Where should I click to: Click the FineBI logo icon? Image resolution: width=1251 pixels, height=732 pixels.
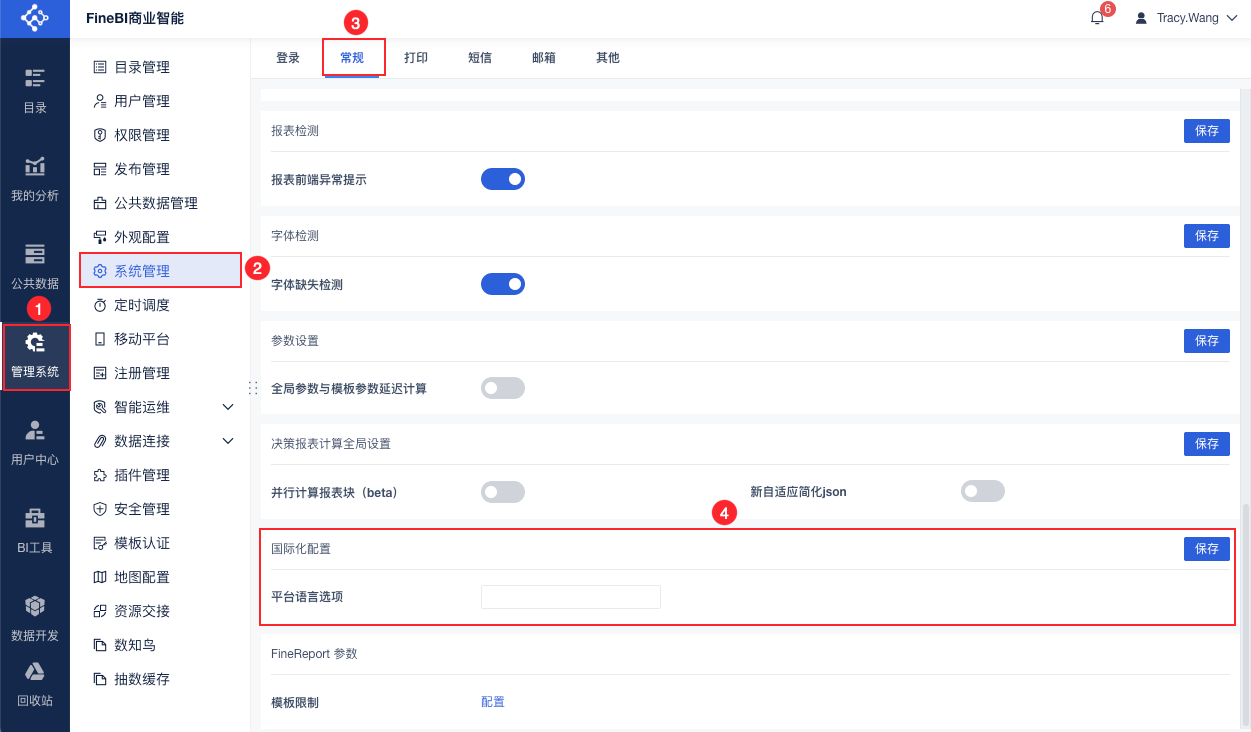pyautogui.click(x=35, y=18)
